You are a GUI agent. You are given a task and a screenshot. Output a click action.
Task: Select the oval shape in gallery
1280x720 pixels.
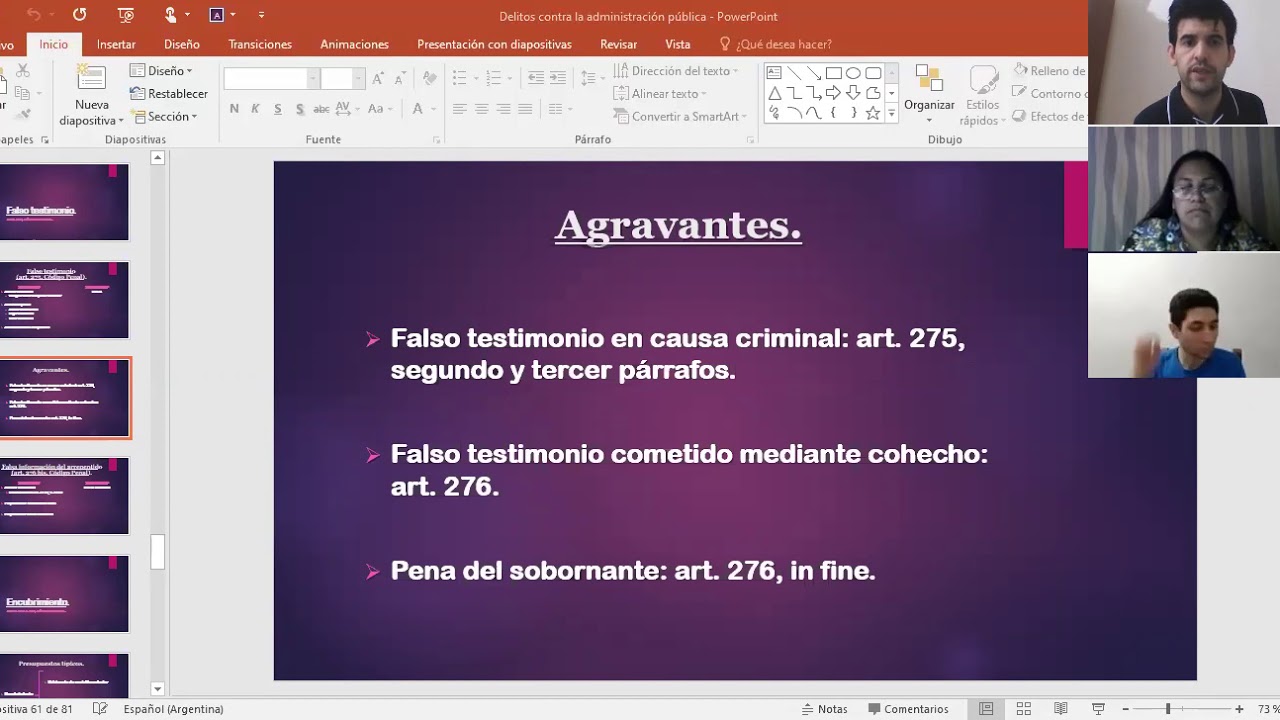click(x=853, y=73)
